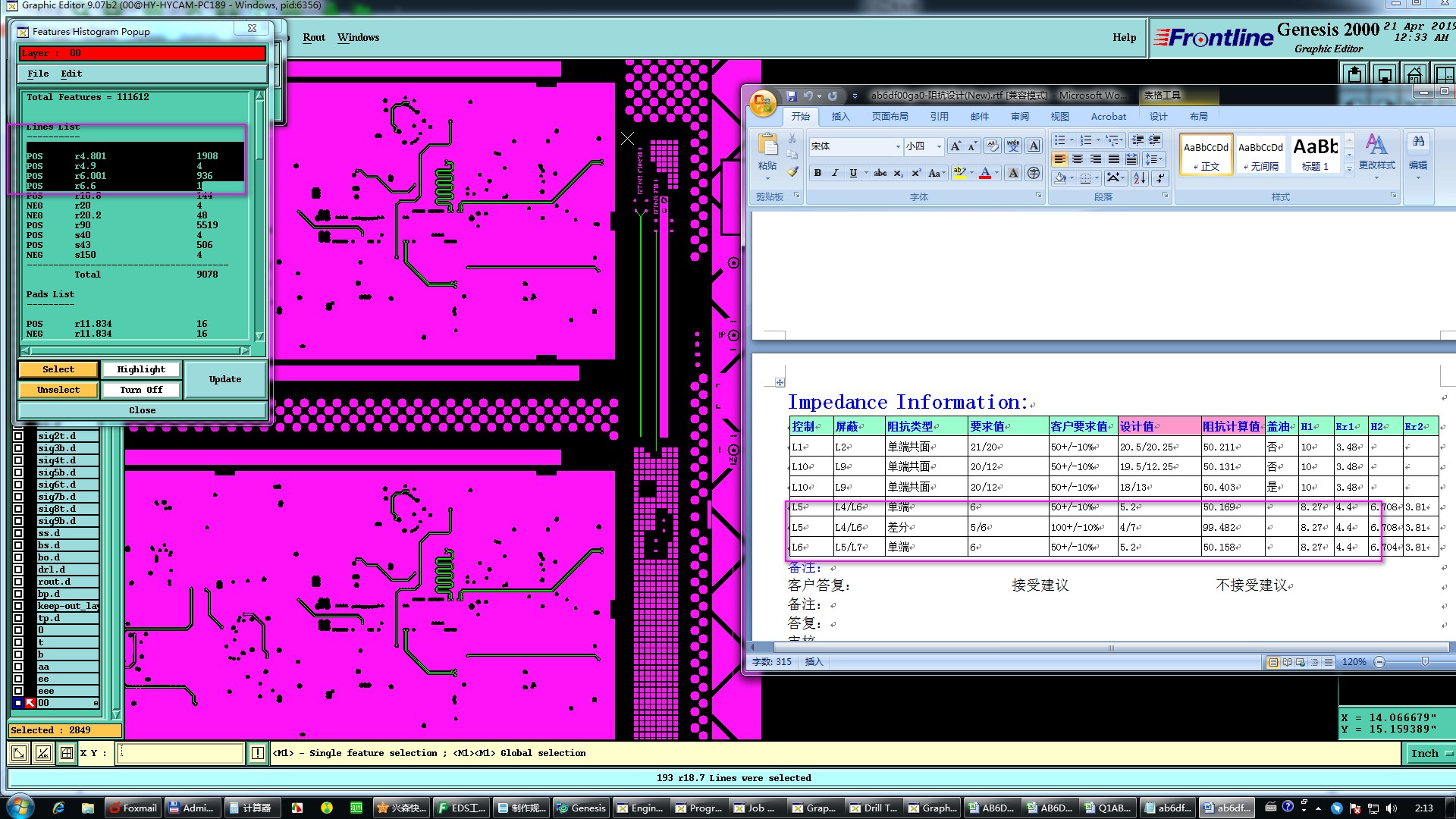This screenshot has width=1456, height=819.
Task: Click the italic icon in Word
Action: pyautogui.click(x=835, y=173)
